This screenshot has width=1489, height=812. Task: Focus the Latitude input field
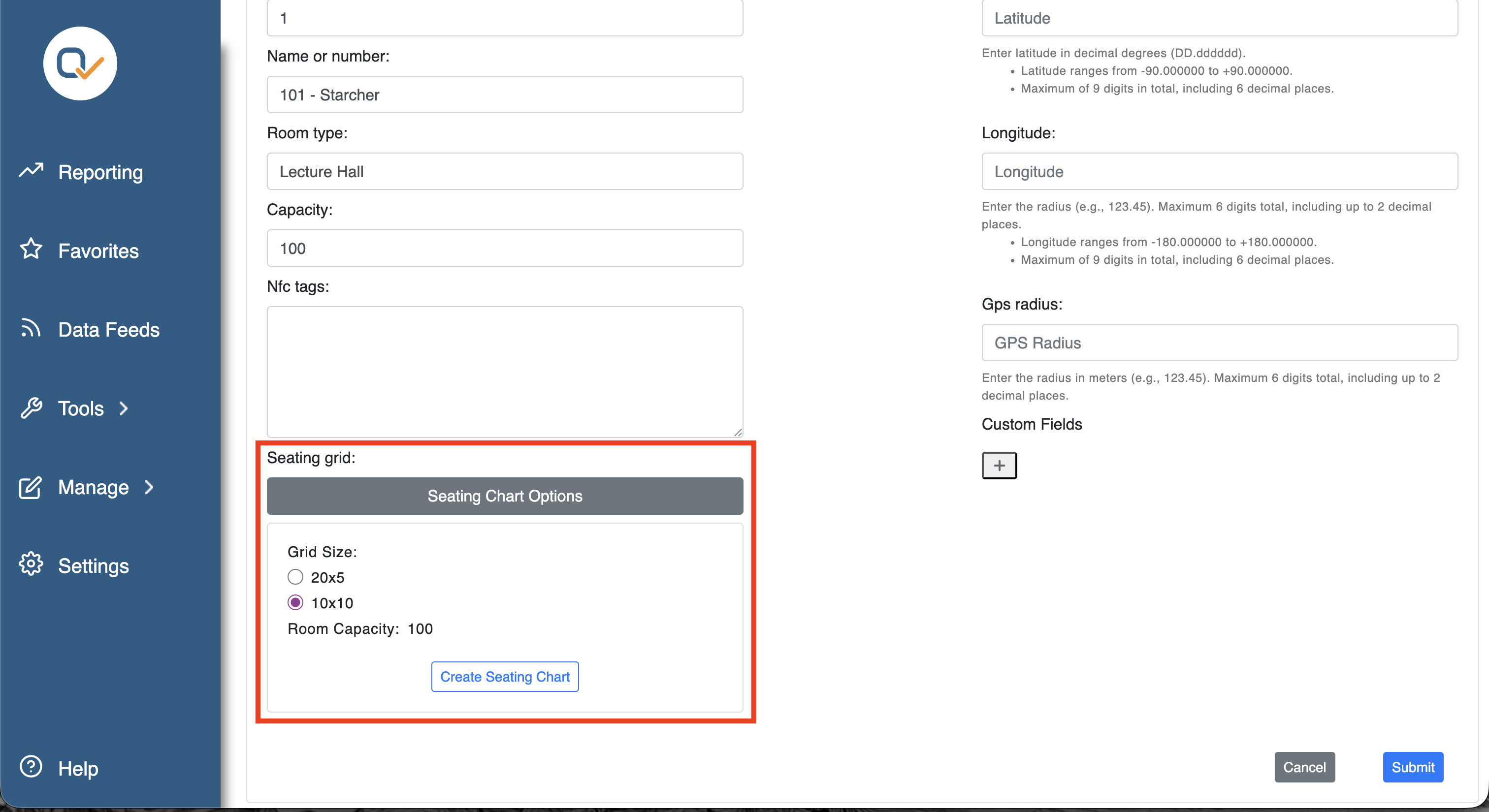point(1220,18)
